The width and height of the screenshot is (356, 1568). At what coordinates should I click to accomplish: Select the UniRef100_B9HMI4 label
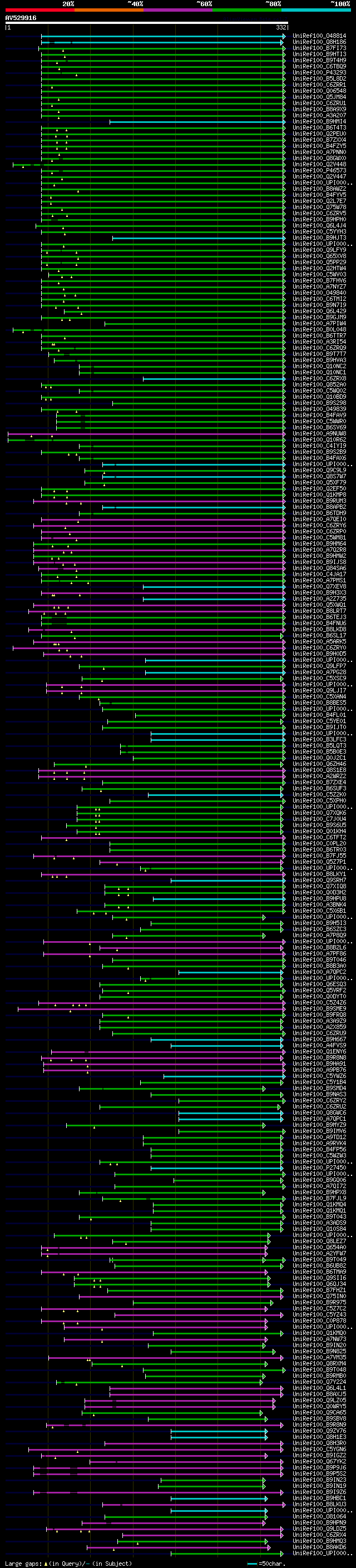[319, 122]
